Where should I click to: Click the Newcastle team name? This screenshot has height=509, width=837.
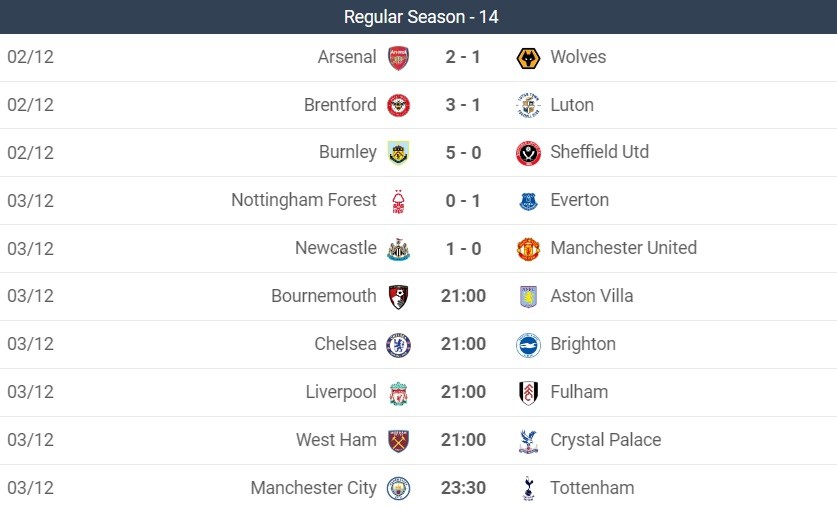coord(336,248)
